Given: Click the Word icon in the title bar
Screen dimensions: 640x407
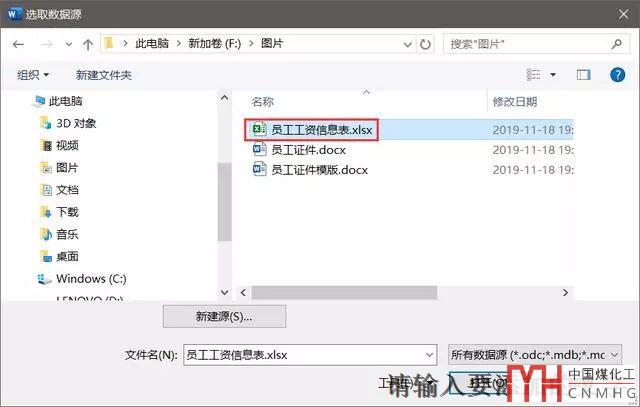Looking at the screenshot, I should [13, 14].
